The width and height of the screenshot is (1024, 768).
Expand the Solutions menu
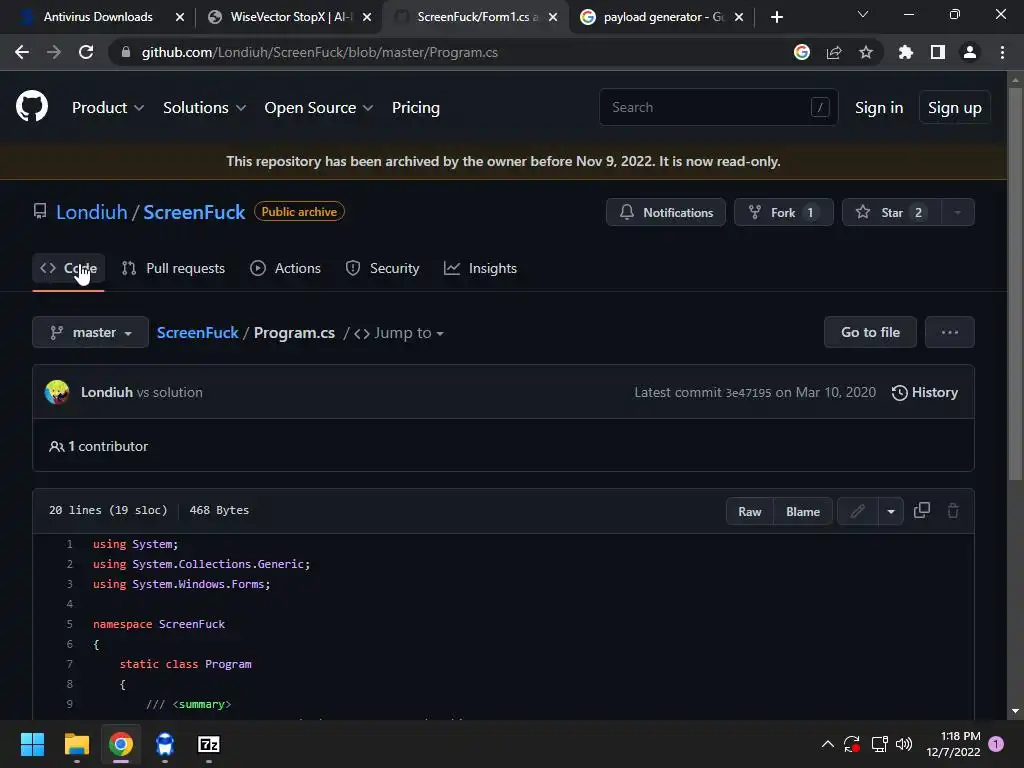pos(204,107)
